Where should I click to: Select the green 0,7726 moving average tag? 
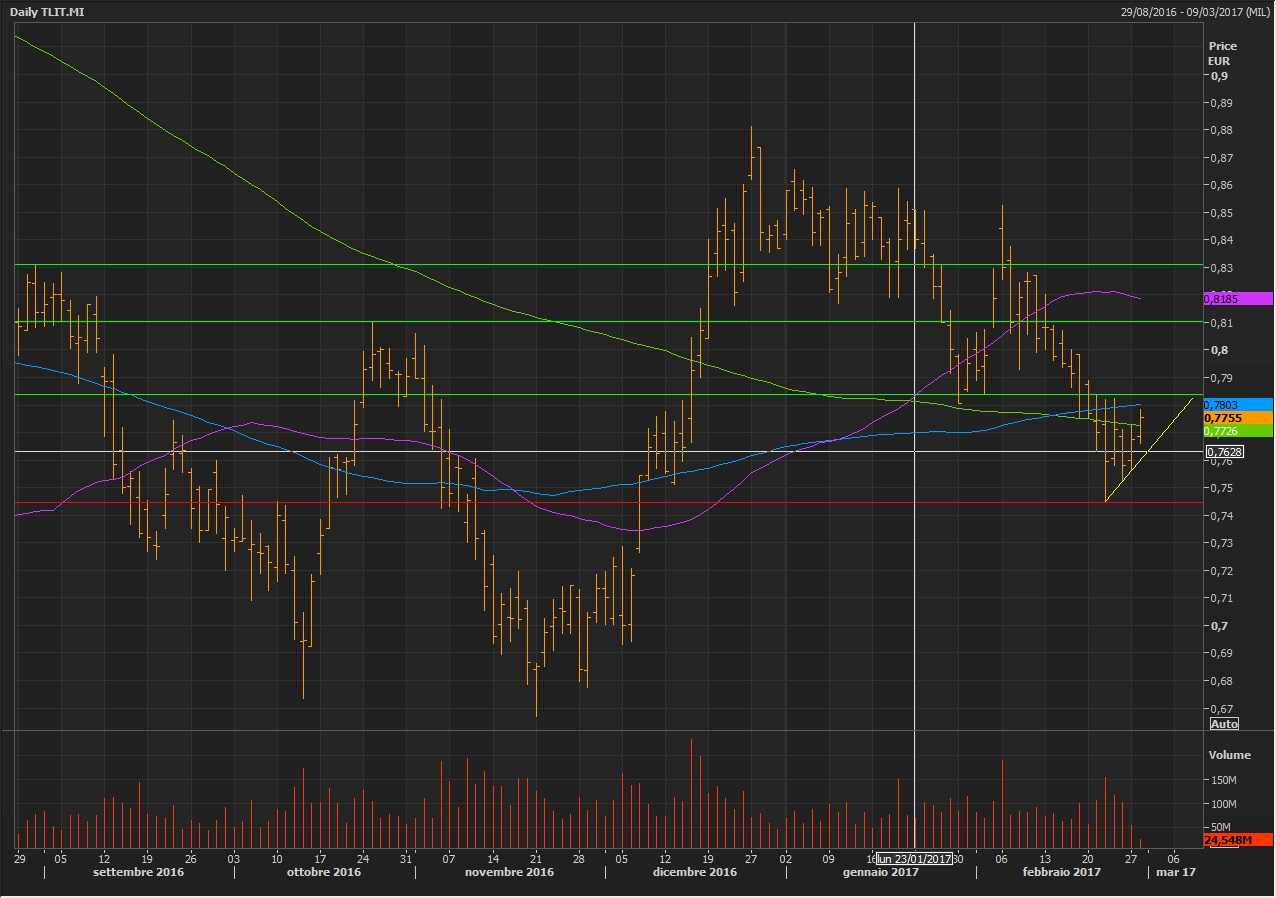[x=1237, y=431]
